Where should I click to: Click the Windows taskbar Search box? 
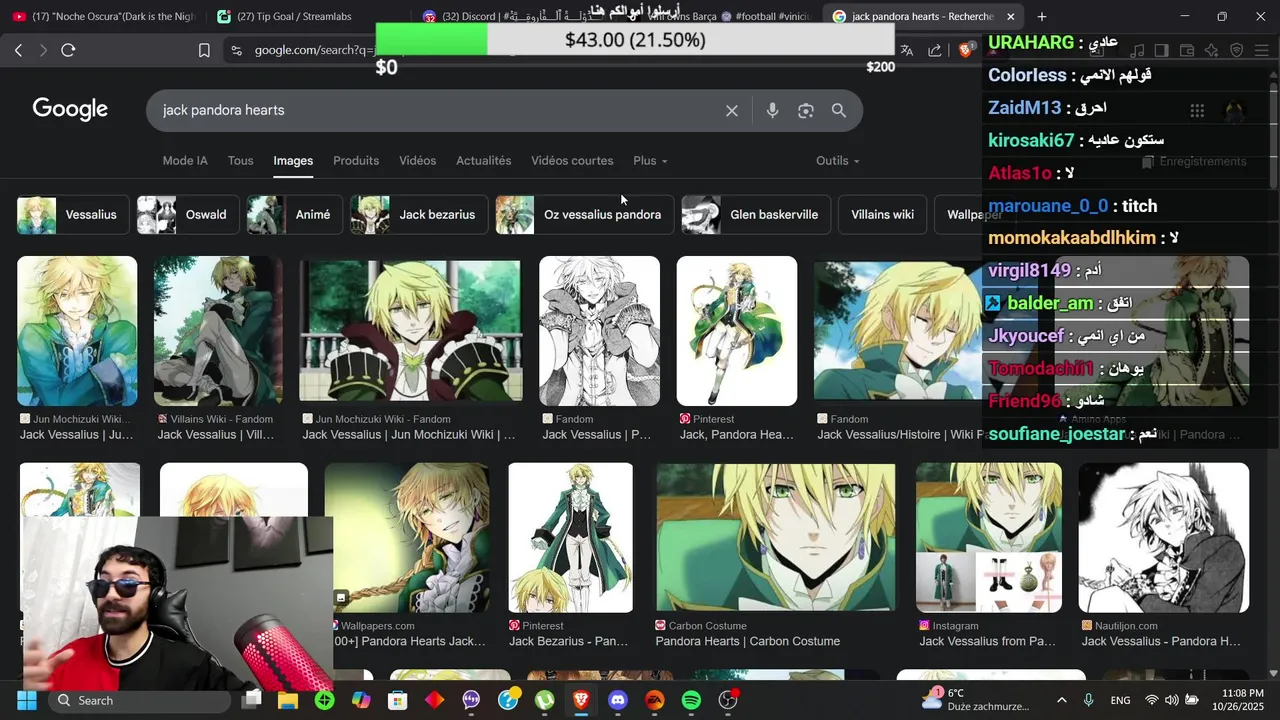tap(139, 700)
